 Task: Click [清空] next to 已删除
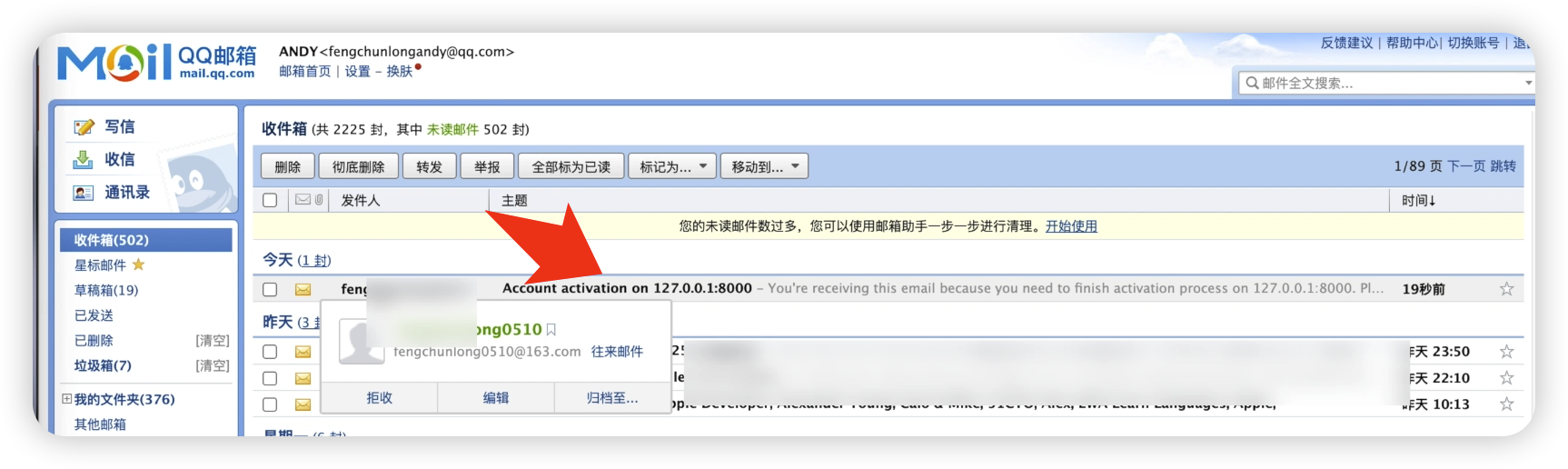[x=213, y=341]
